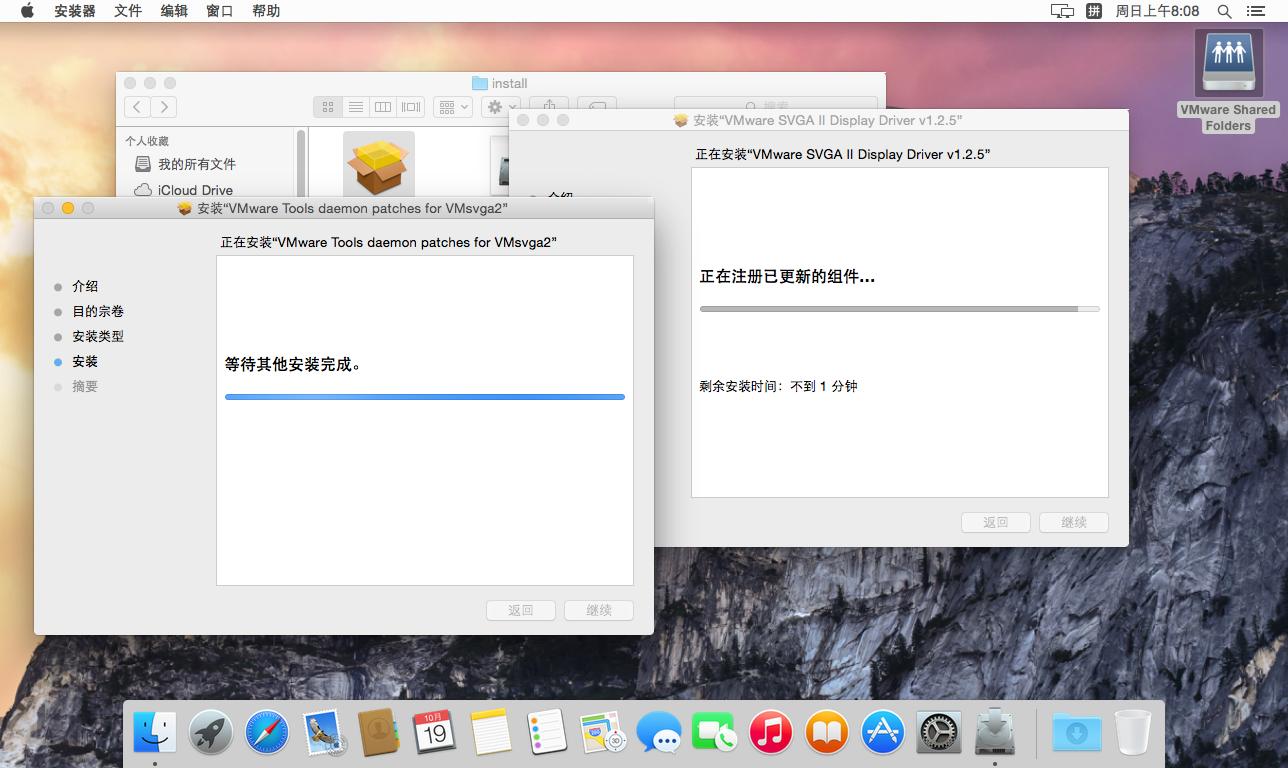Go back in Finder window
Viewport: 1288px width, 768px height.
point(138,107)
